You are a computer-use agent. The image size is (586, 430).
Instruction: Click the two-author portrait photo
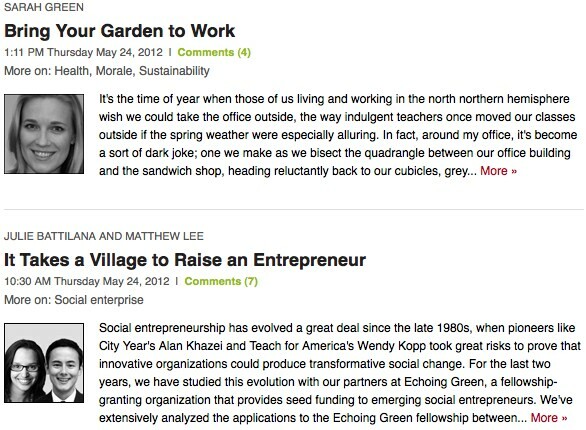[44, 363]
